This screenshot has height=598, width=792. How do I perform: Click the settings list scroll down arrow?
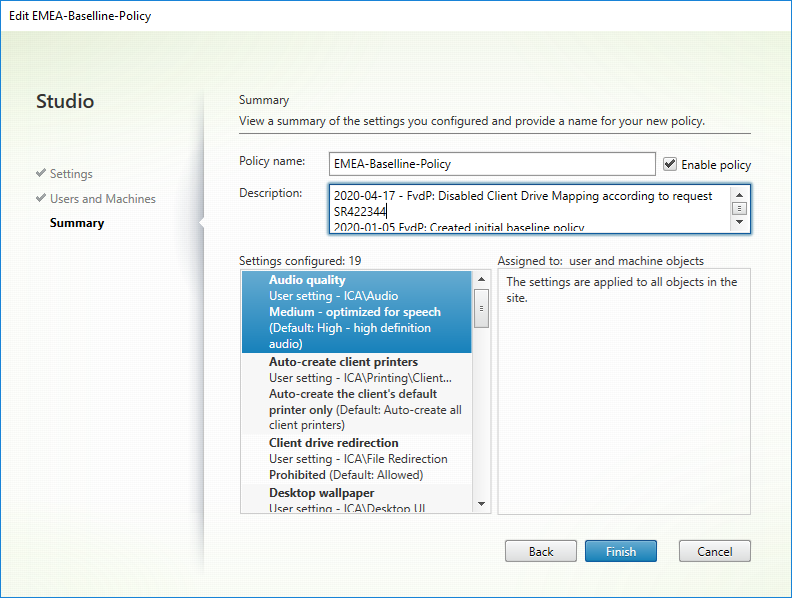pyautogui.click(x=481, y=504)
